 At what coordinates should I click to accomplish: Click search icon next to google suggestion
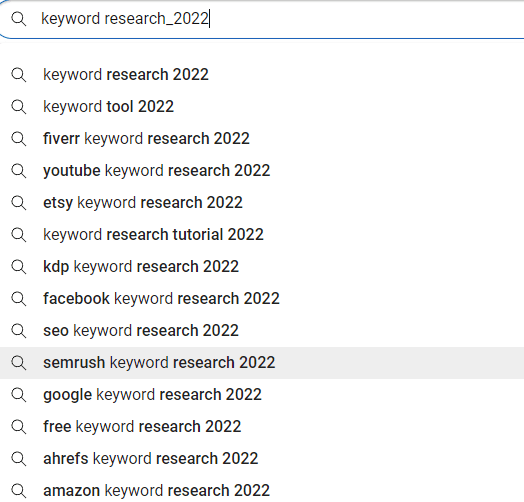pos(18,395)
